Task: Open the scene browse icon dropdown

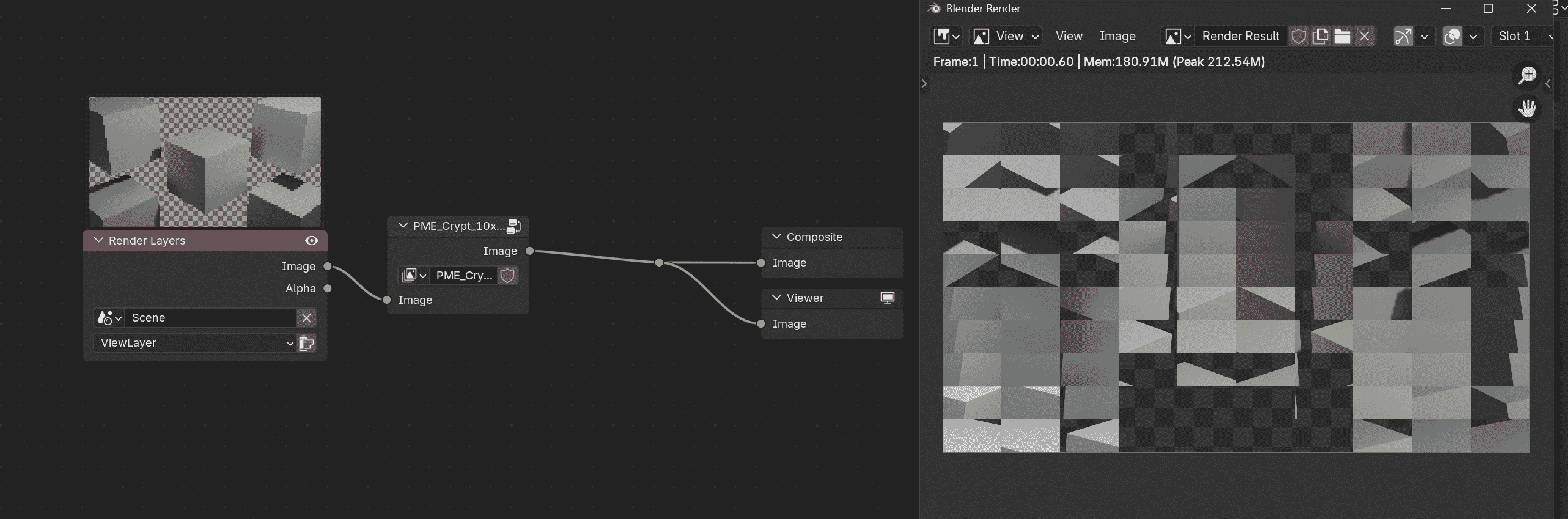Action: (109, 318)
